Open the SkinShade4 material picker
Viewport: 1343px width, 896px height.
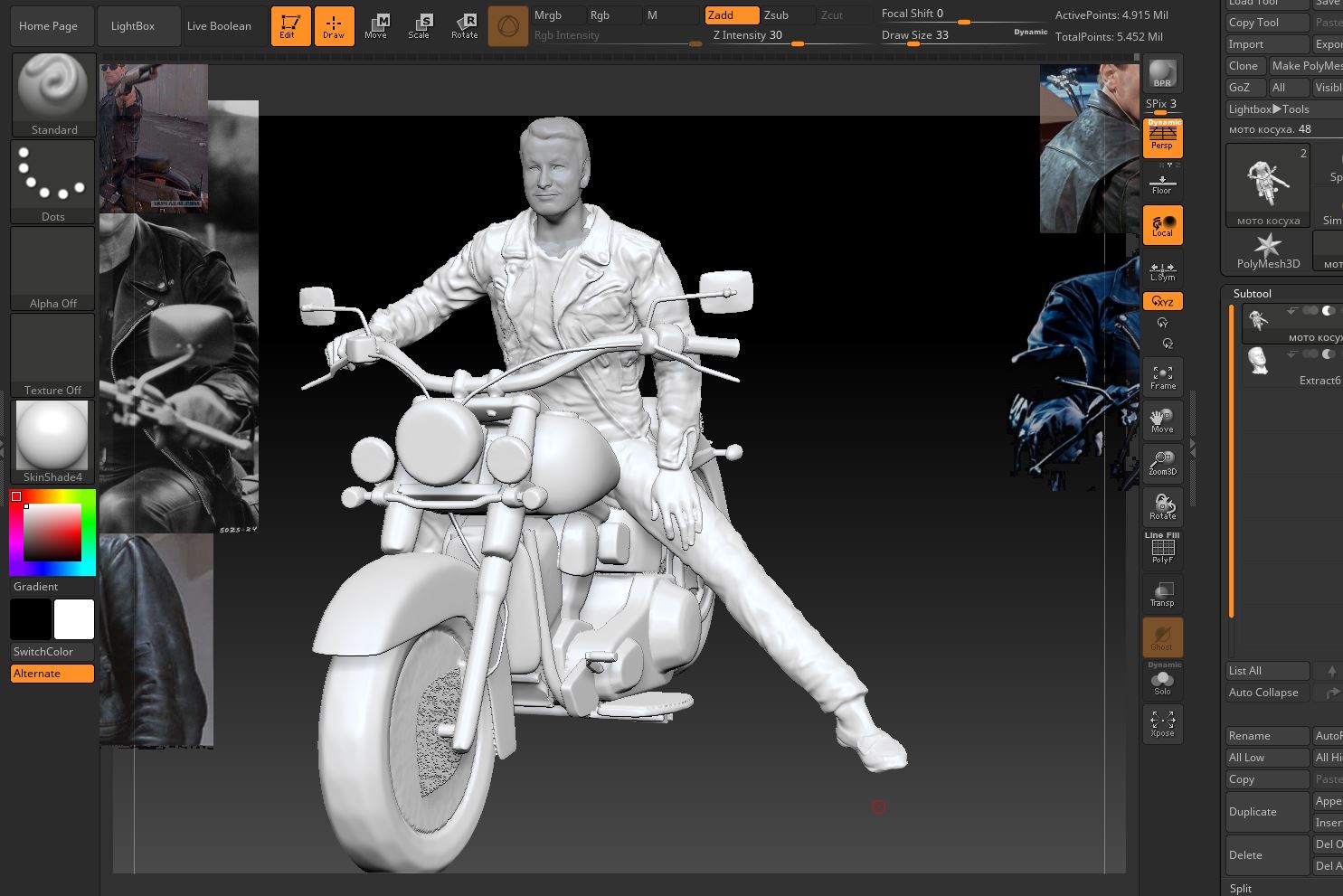(x=53, y=441)
